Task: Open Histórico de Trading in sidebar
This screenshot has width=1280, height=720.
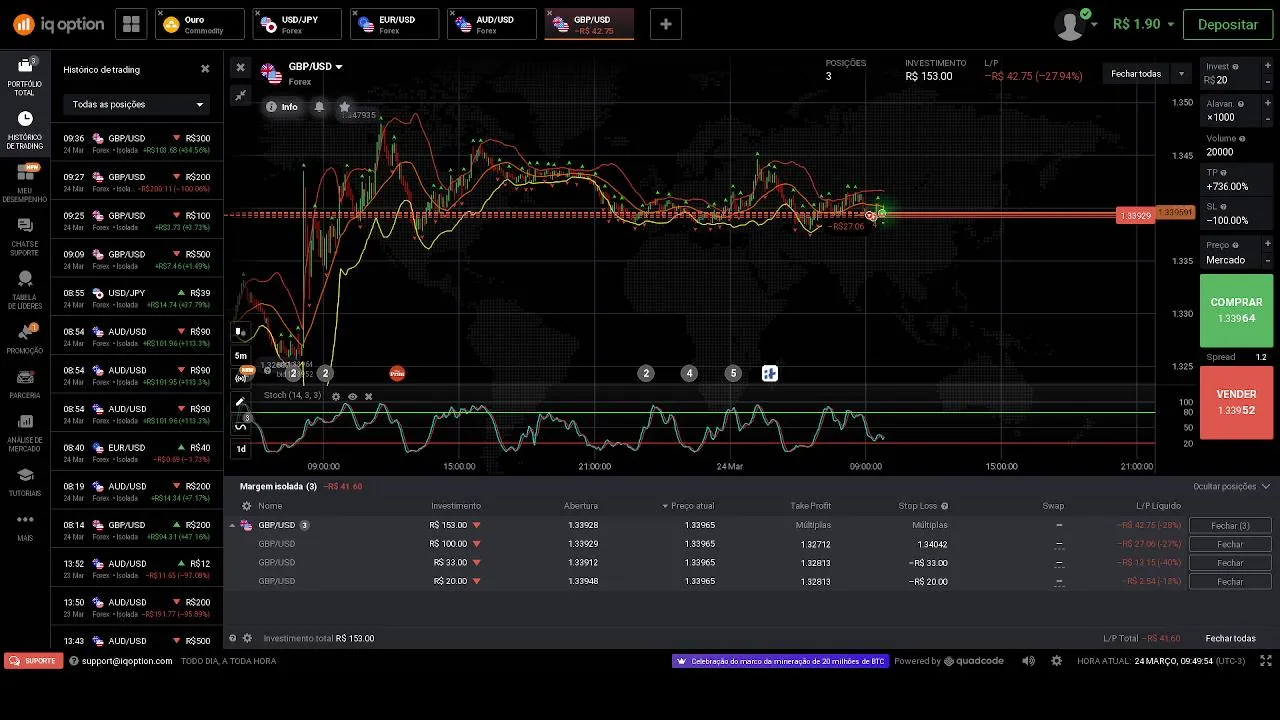Action: point(25,131)
